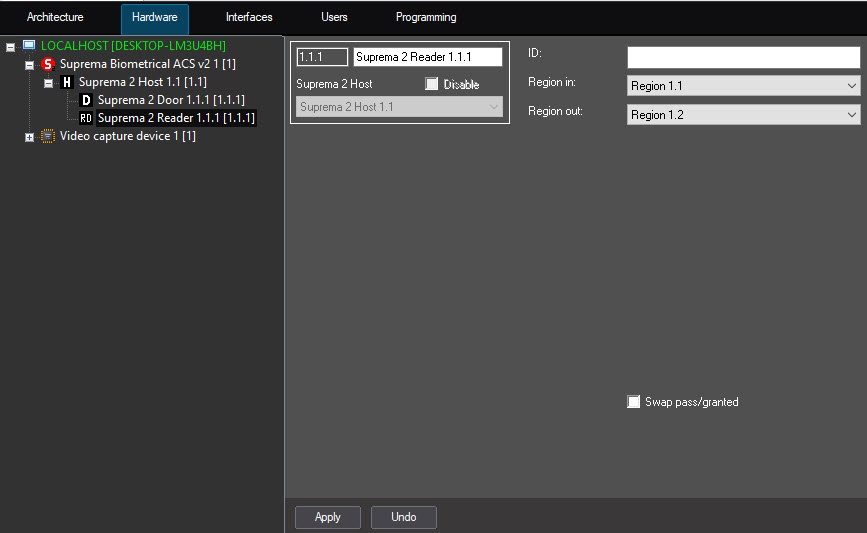Click the red Suprema Biometrical ACS icon

point(48,64)
